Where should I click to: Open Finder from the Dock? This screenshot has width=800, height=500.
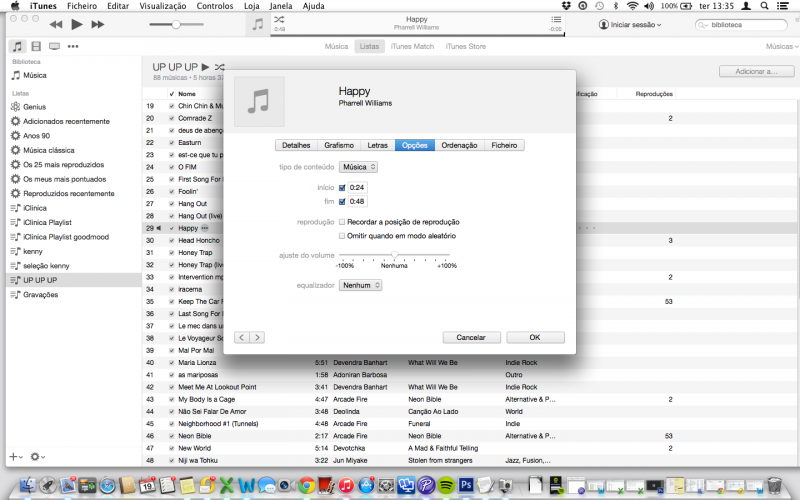coord(28,485)
